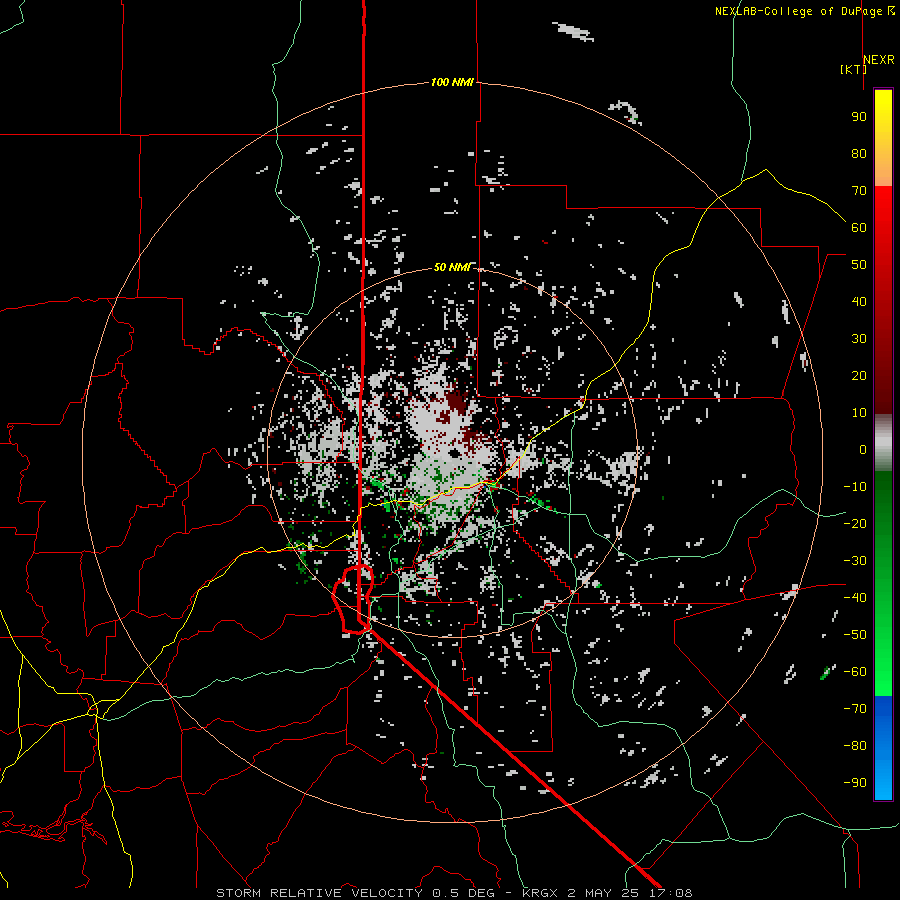Screen dimensions: 900x900
Task: Select the -90 value on the velocity scale
Action: coord(855,783)
